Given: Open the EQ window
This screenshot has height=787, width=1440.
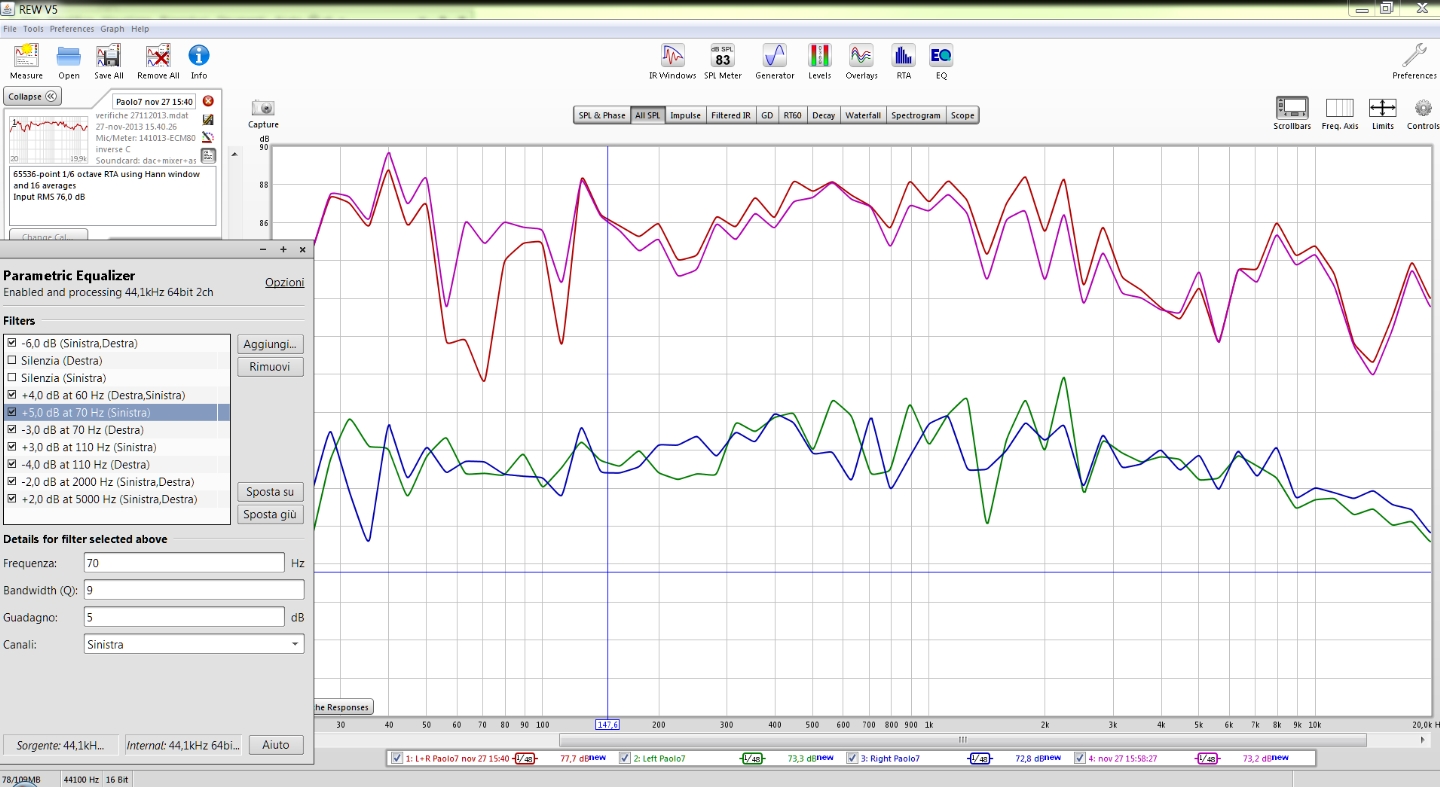Looking at the screenshot, I should pyautogui.click(x=940, y=55).
